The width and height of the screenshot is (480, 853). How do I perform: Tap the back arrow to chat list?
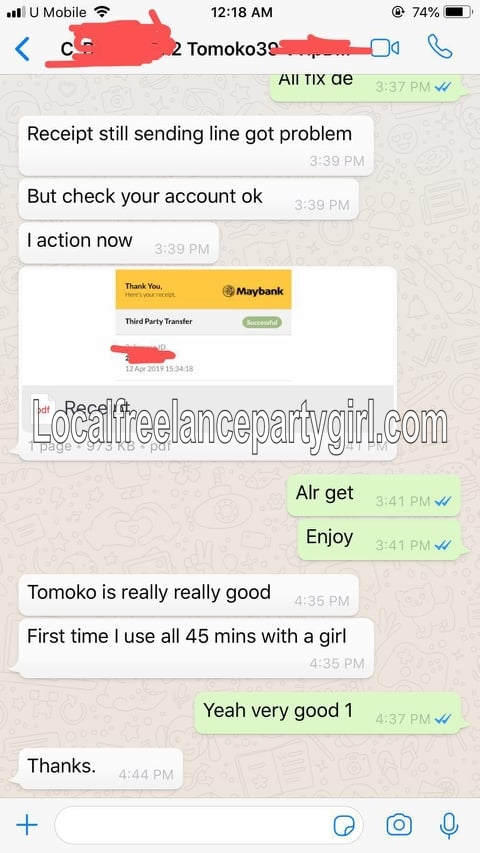[22, 49]
